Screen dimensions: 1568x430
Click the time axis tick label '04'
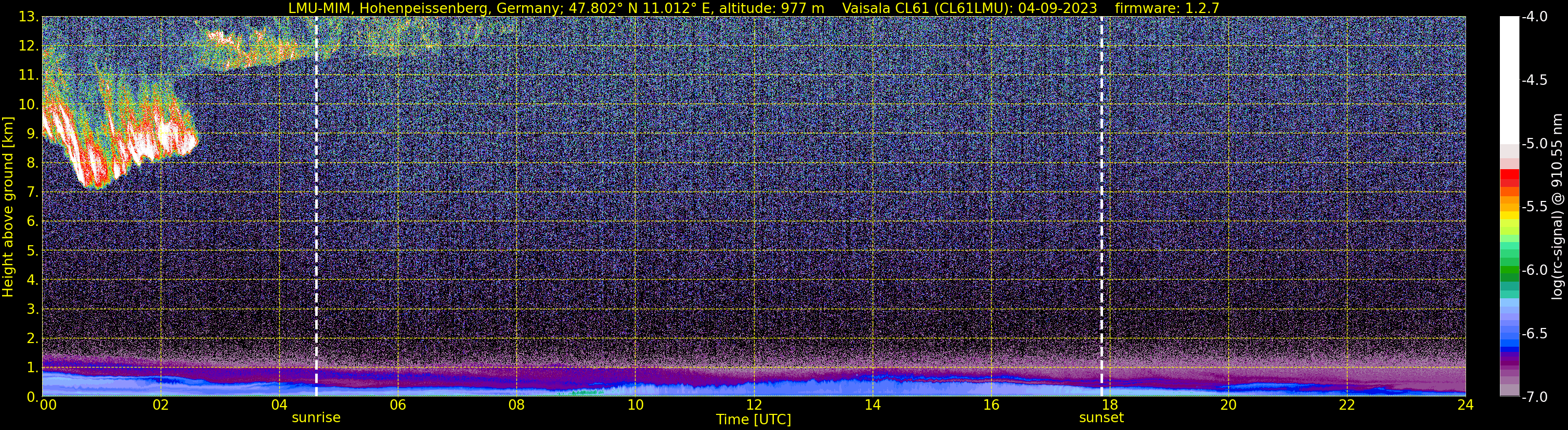[x=279, y=405]
